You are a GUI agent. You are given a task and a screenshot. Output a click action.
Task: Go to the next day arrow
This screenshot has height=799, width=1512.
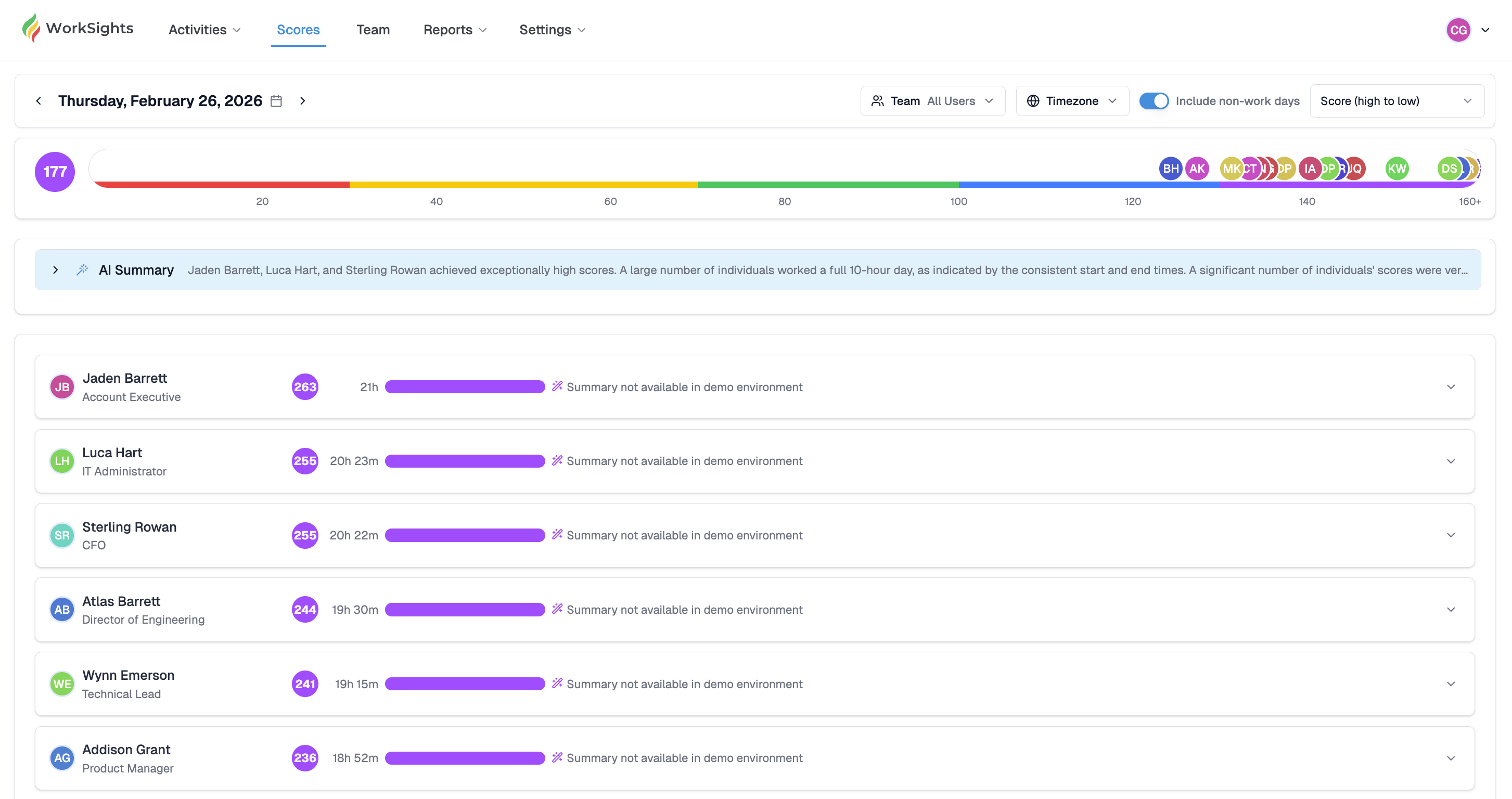302,101
